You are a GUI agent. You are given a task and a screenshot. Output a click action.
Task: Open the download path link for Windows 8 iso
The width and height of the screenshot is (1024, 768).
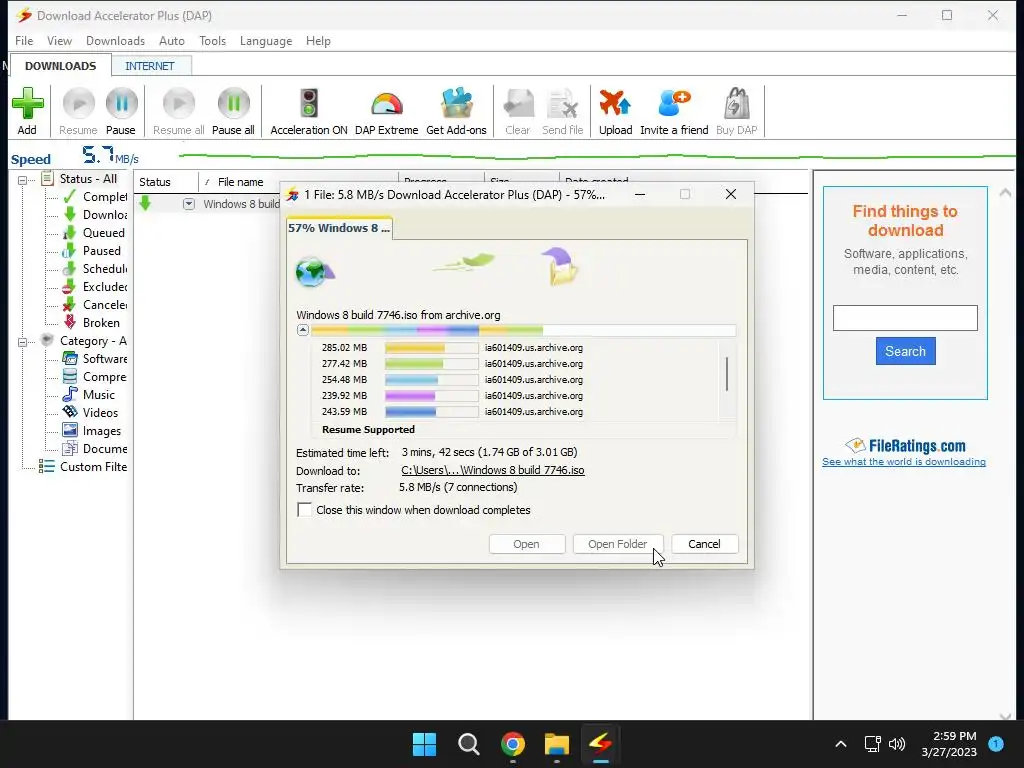[x=492, y=470]
